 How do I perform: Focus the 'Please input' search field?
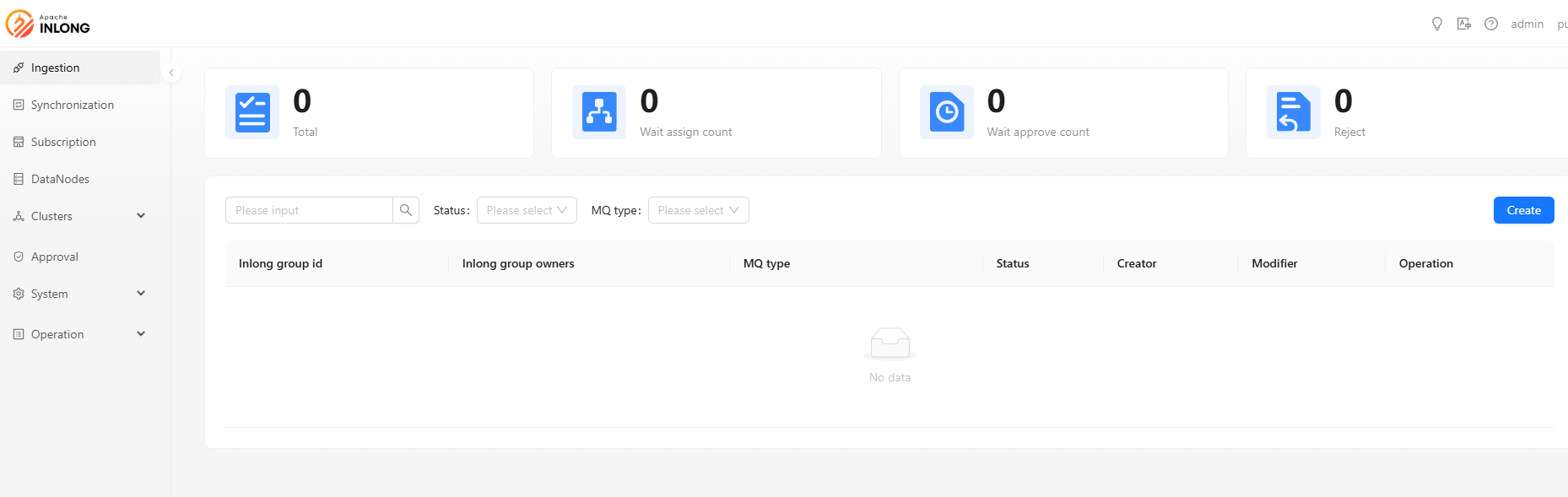pyautogui.click(x=309, y=210)
